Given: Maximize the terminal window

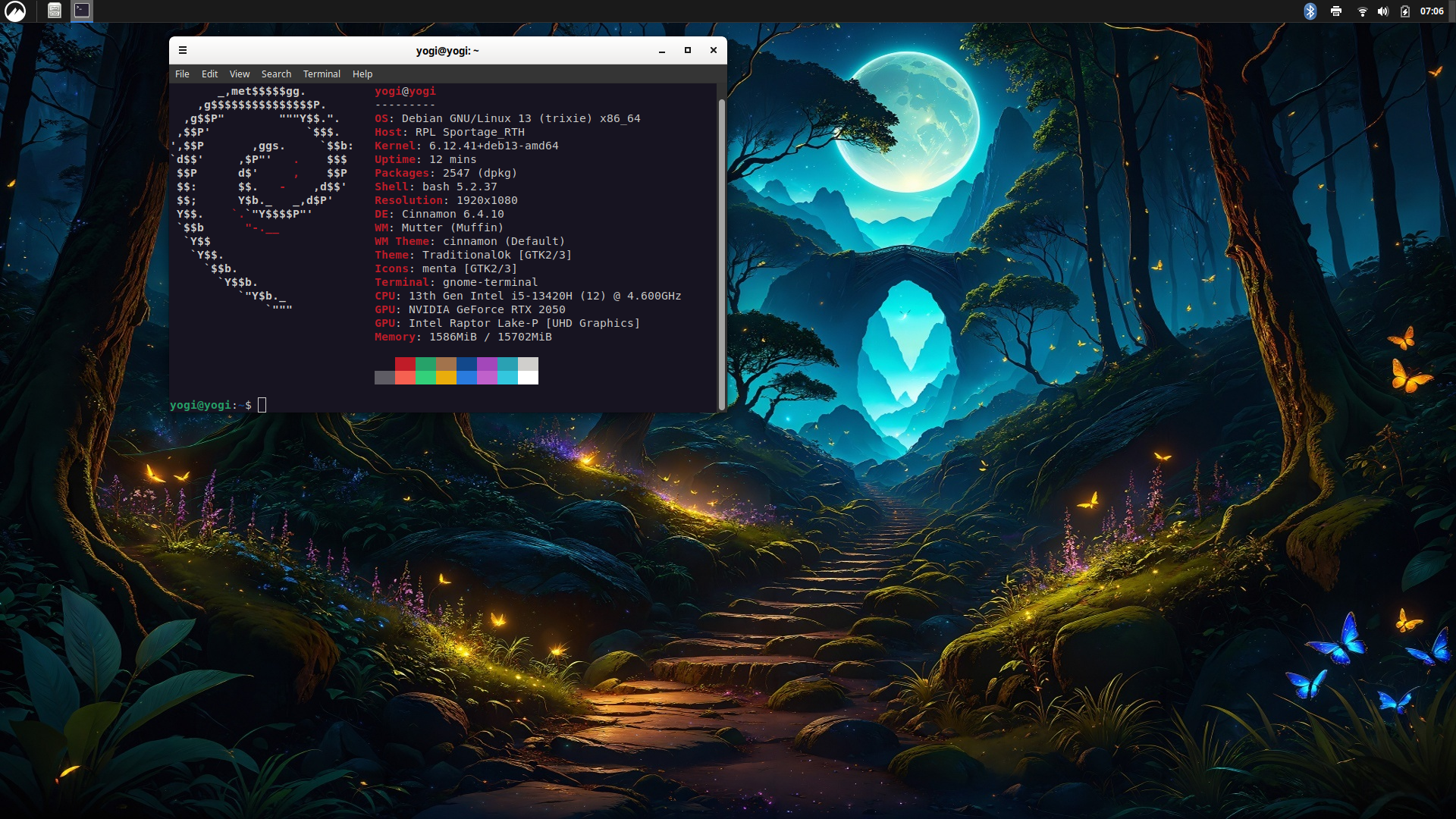Looking at the screenshot, I should (x=688, y=51).
